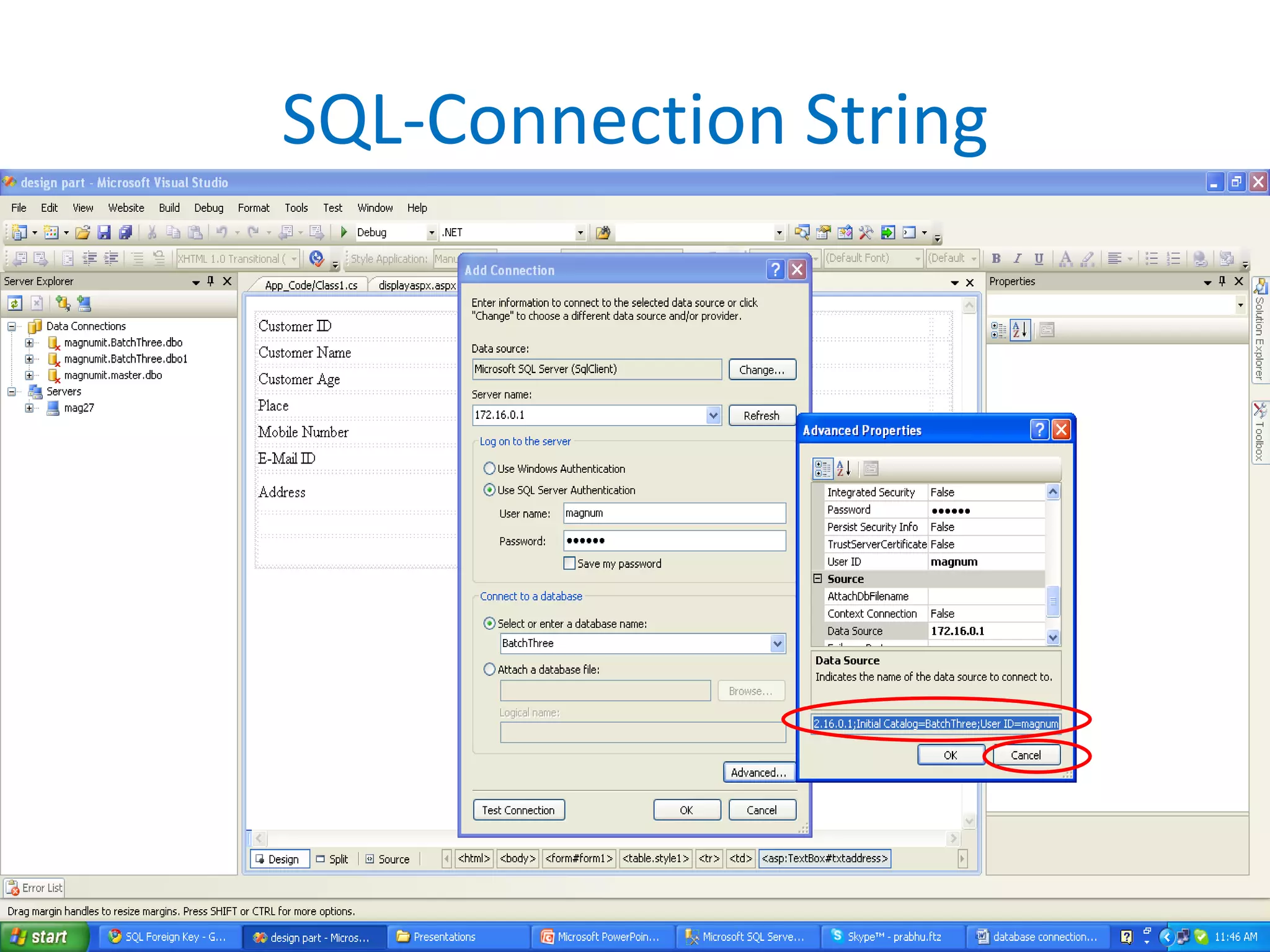Open the Tools menu
This screenshot has height=952, width=1270.
coord(296,208)
